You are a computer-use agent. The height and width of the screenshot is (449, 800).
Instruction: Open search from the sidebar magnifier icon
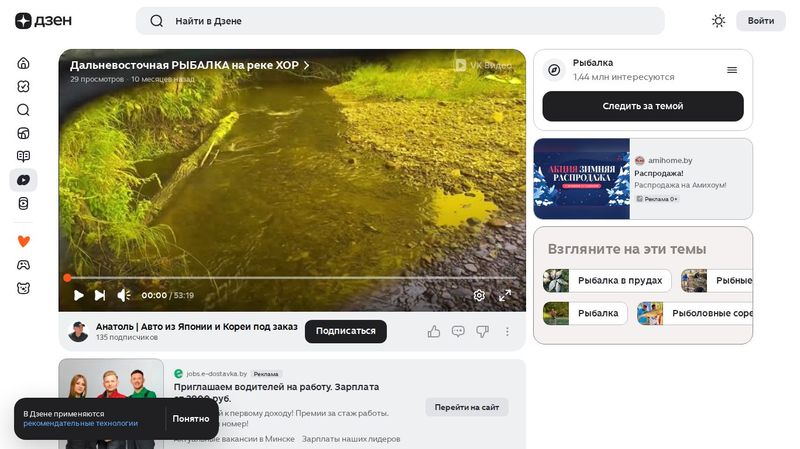tap(23, 110)
